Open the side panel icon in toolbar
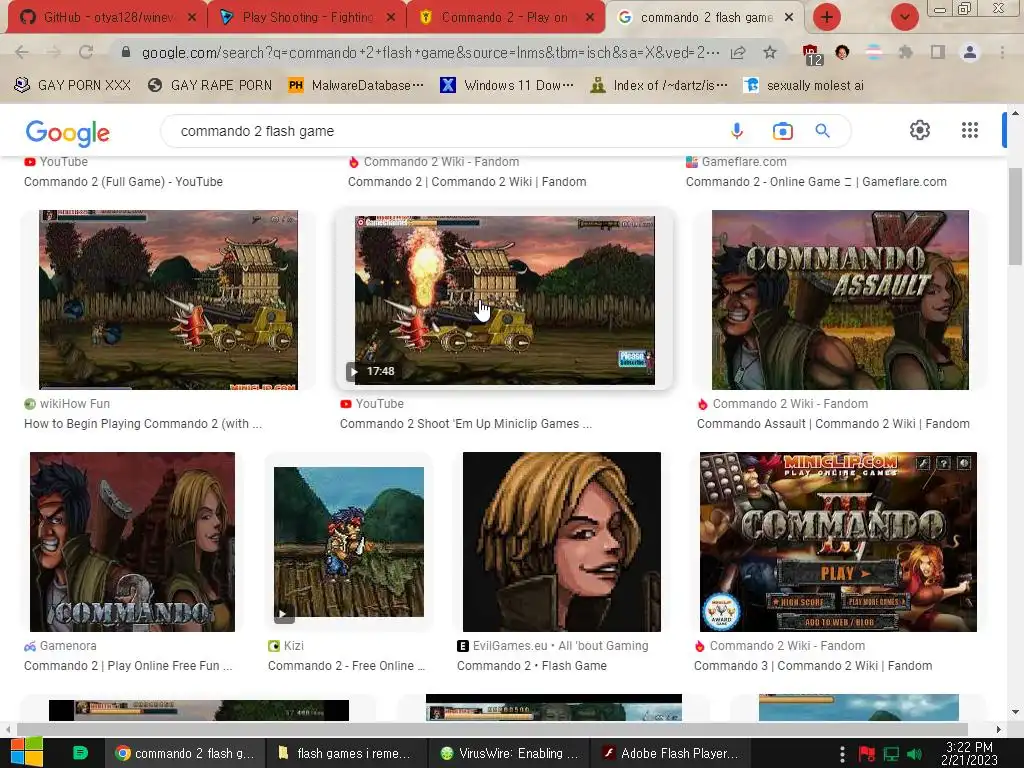The height and width of the screenshot is (768, 1024). 938,52
